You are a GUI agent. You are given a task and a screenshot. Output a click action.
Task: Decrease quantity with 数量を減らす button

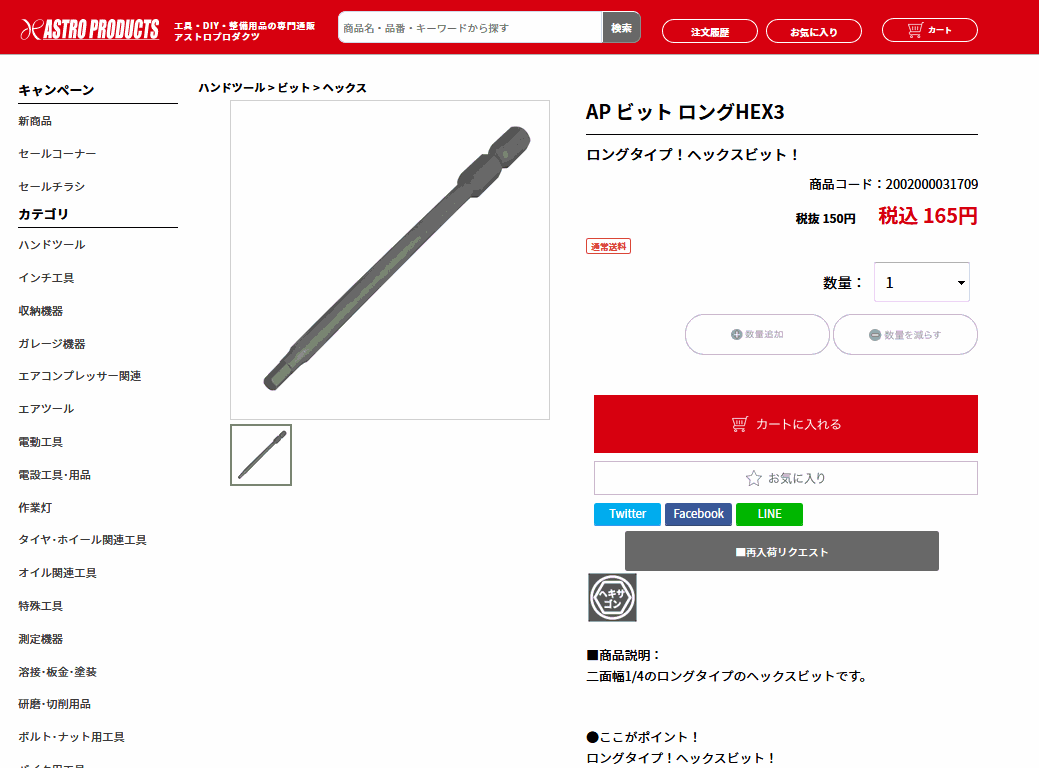(905, 335)
